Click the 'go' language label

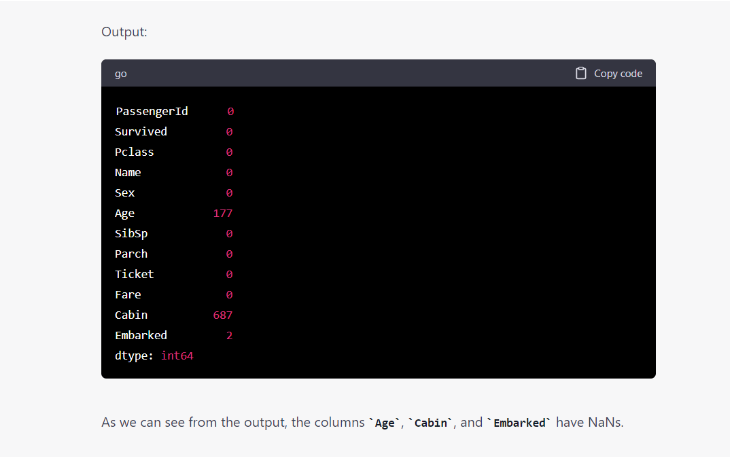coord(121,74)
